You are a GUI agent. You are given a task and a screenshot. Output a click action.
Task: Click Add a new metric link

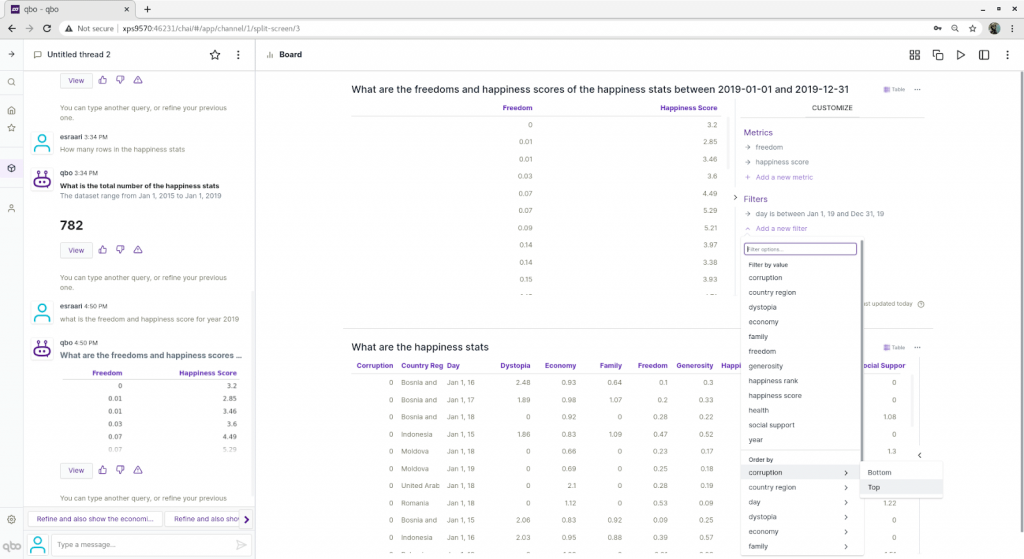point(784,177)
